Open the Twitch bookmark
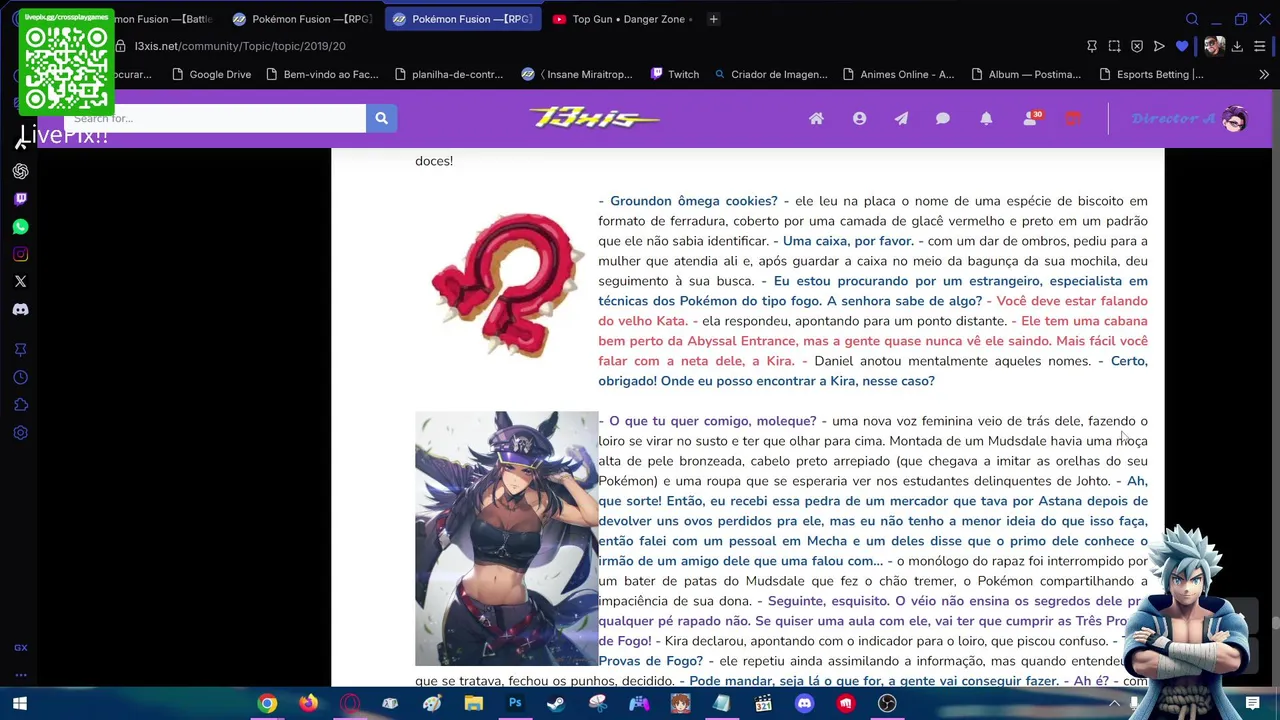 tap(675, 74)
